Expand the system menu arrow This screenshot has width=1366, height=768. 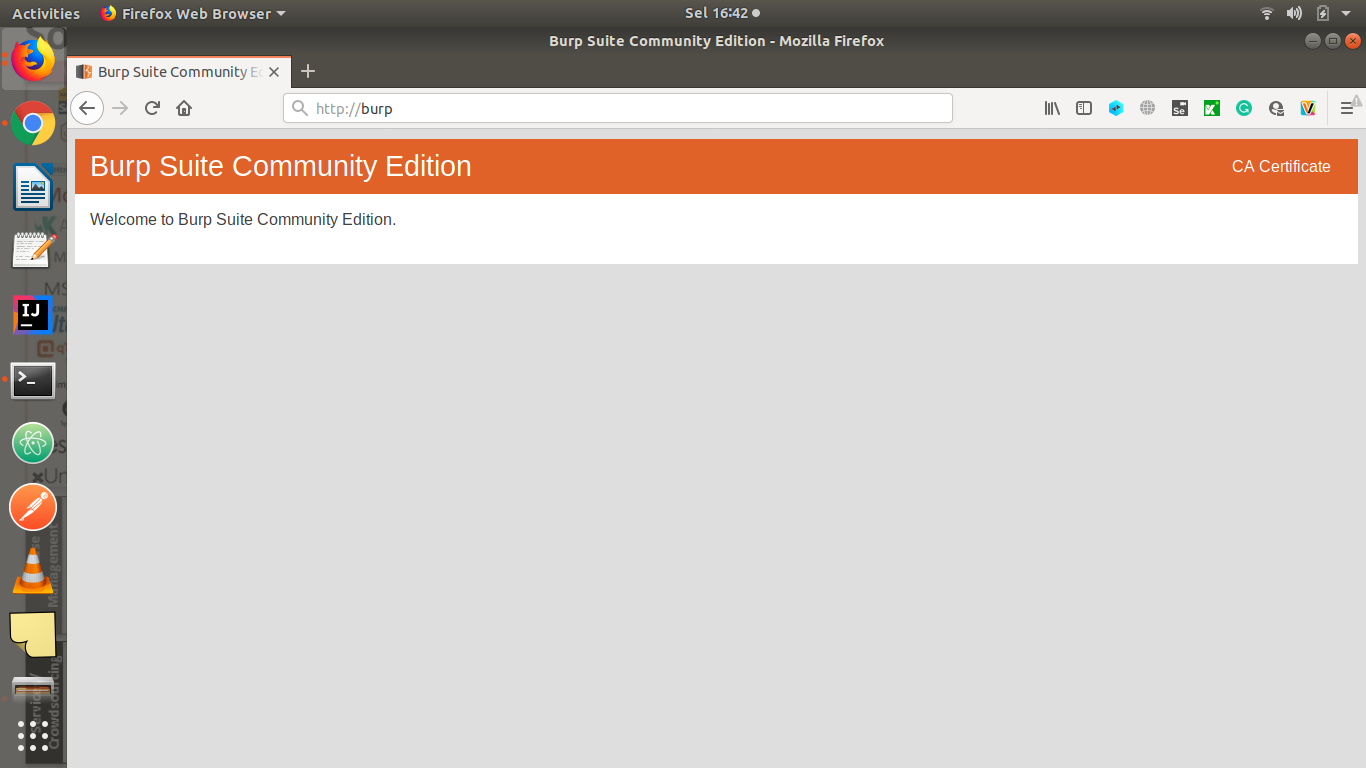(1346, 14)
